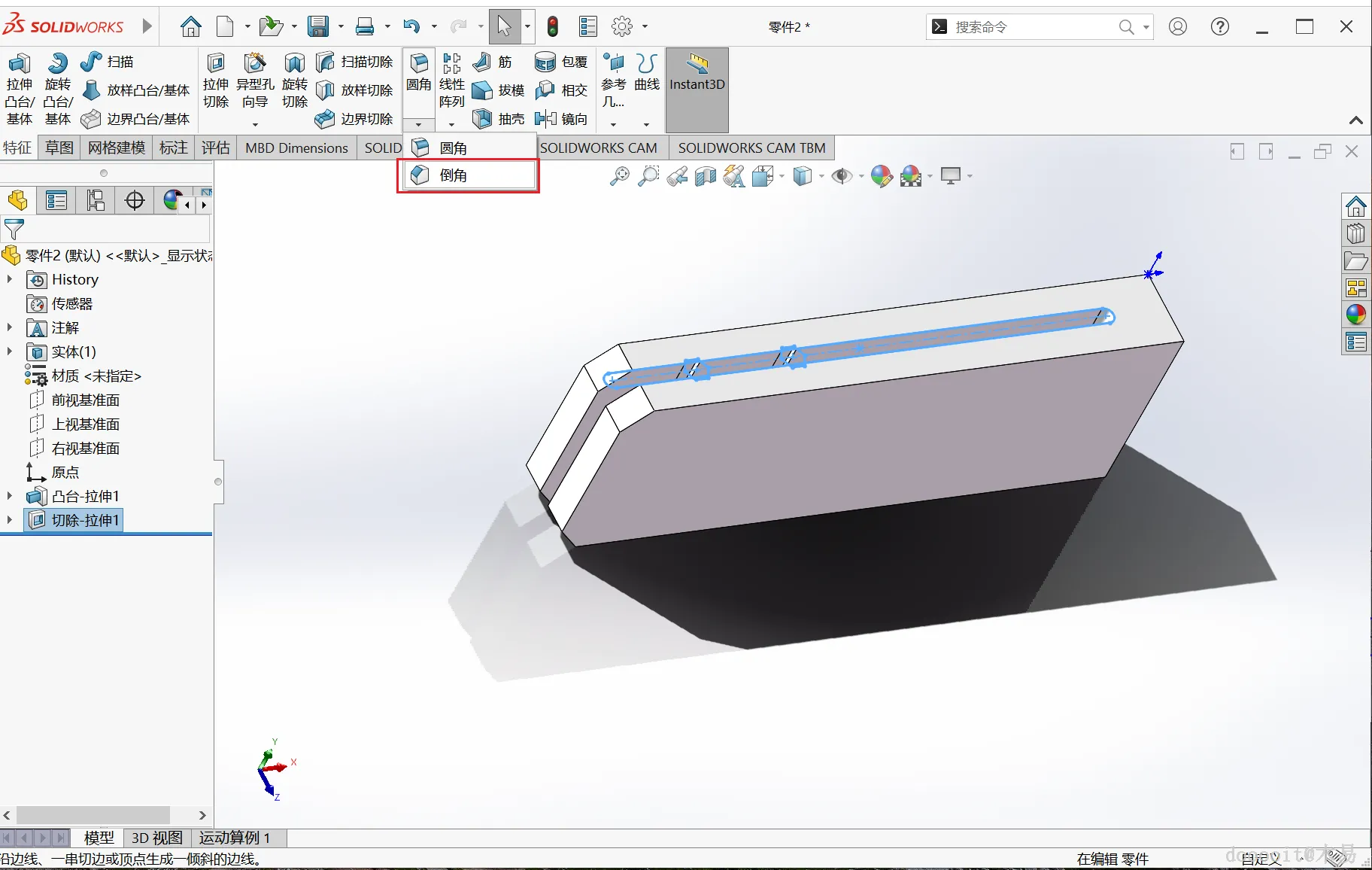This screenshot has height=870, width=1372.
Task: Expand the History tree node
Action: click(10, 279)
